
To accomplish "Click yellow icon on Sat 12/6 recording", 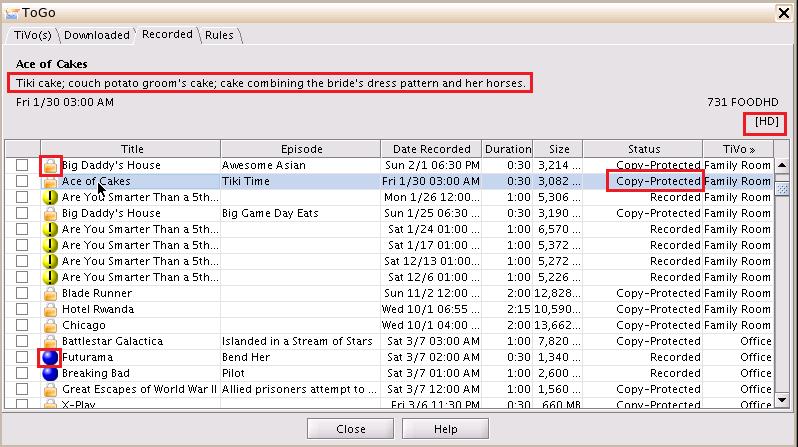I will coord(50,277).
